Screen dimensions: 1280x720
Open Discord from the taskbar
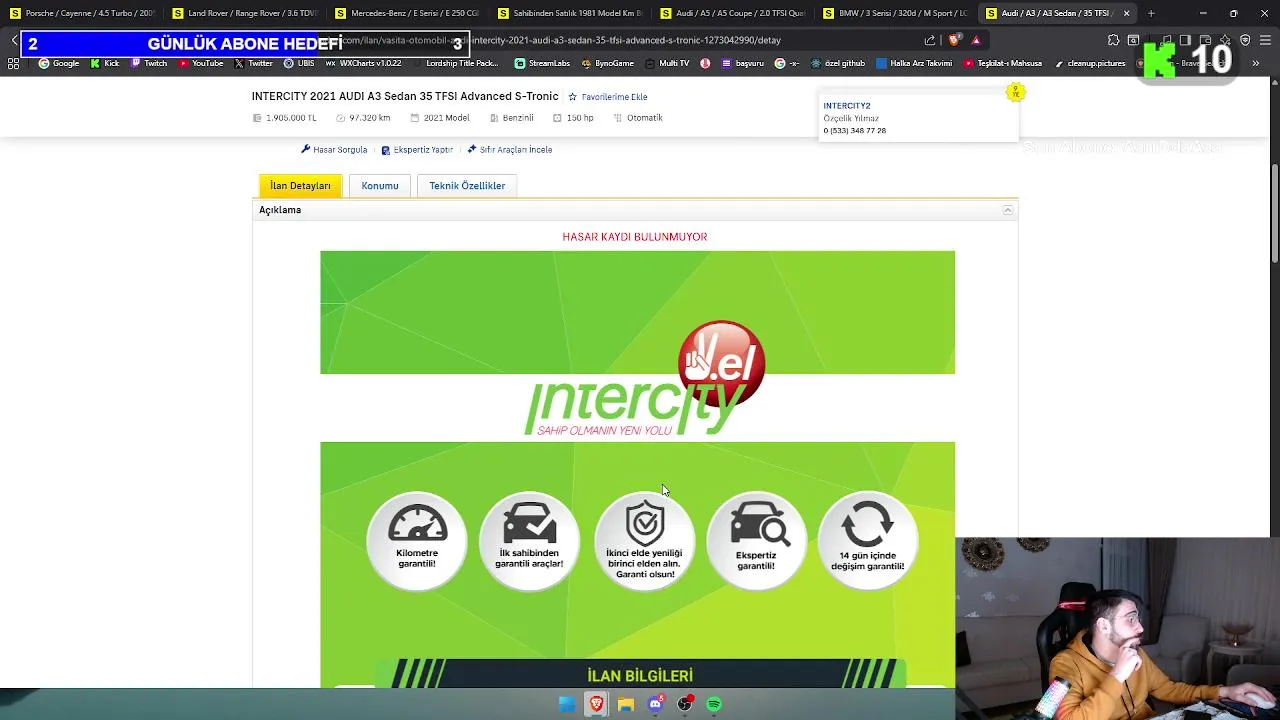(x=655, y=704)
